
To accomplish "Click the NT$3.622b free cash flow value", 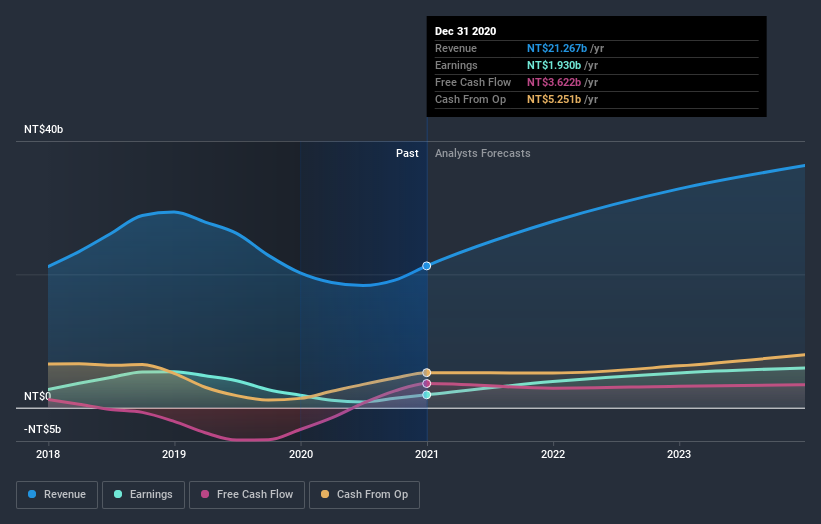I will [x=554, y=82].
